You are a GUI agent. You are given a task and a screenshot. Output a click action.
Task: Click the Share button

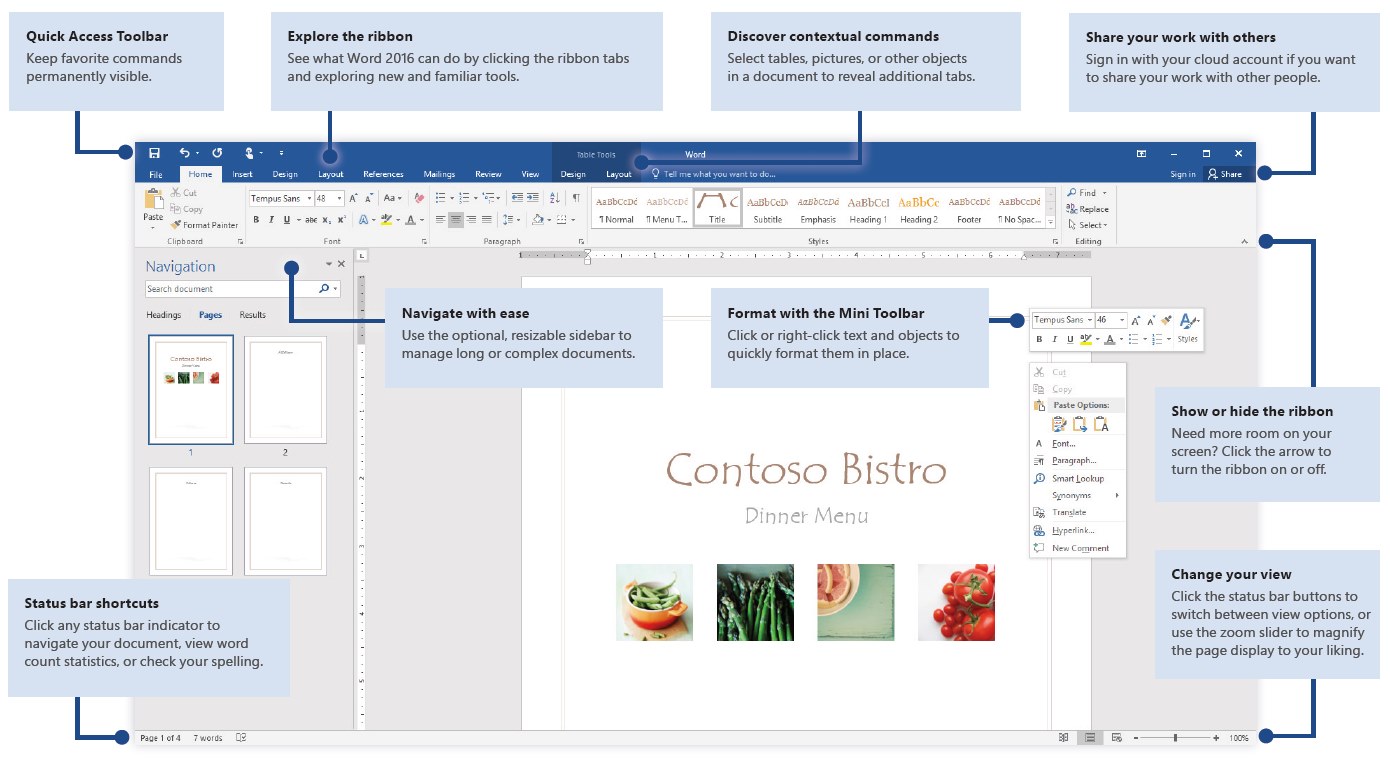1224,174
